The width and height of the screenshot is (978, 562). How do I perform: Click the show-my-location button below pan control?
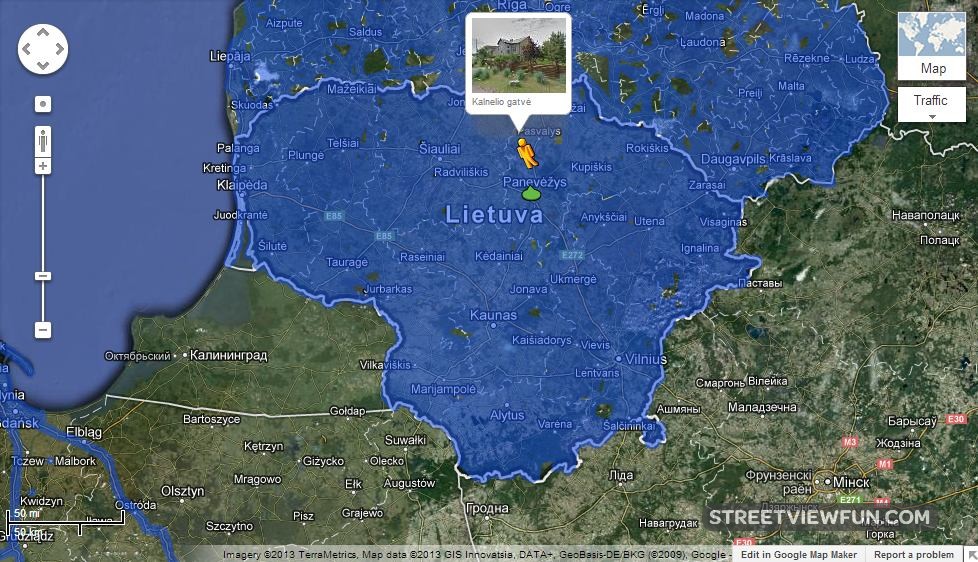pyautogui.click(x=43, y=104)
